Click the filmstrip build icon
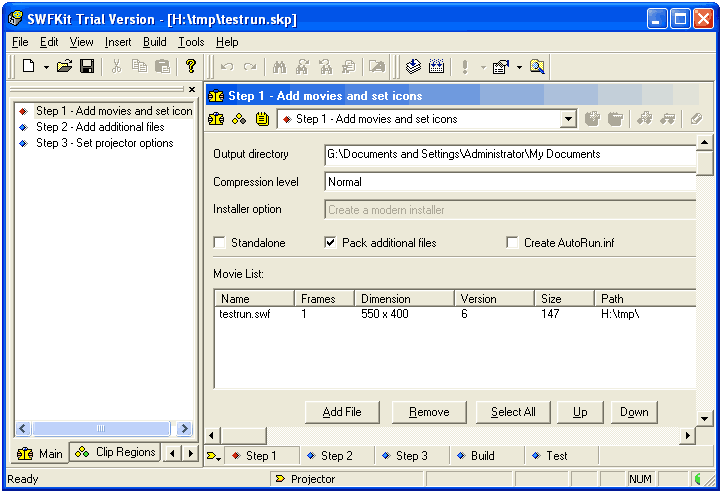This screenshot has height=494, width=724. point(436,66)
